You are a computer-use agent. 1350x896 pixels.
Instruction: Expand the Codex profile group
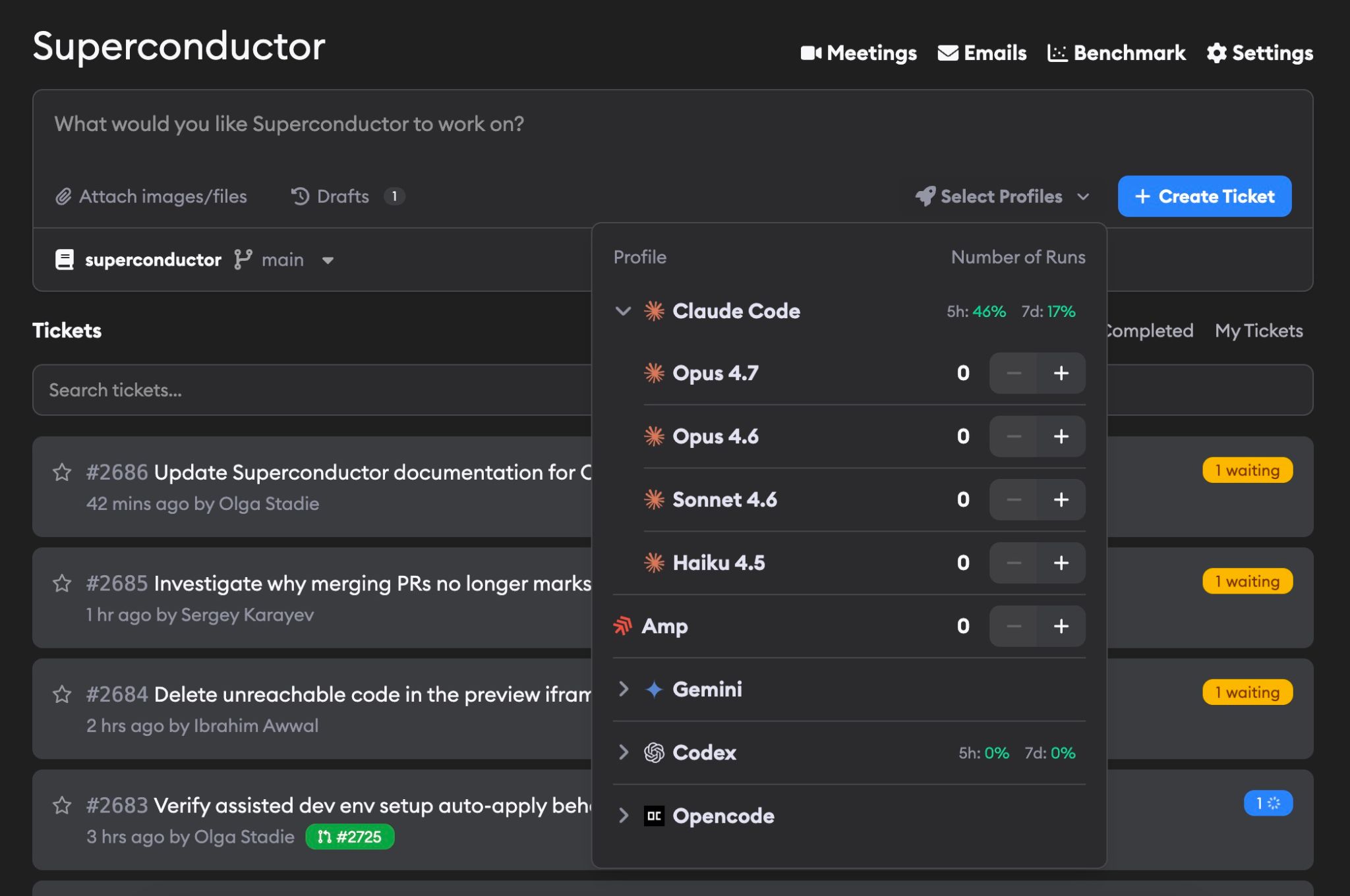tap(623, 752)
